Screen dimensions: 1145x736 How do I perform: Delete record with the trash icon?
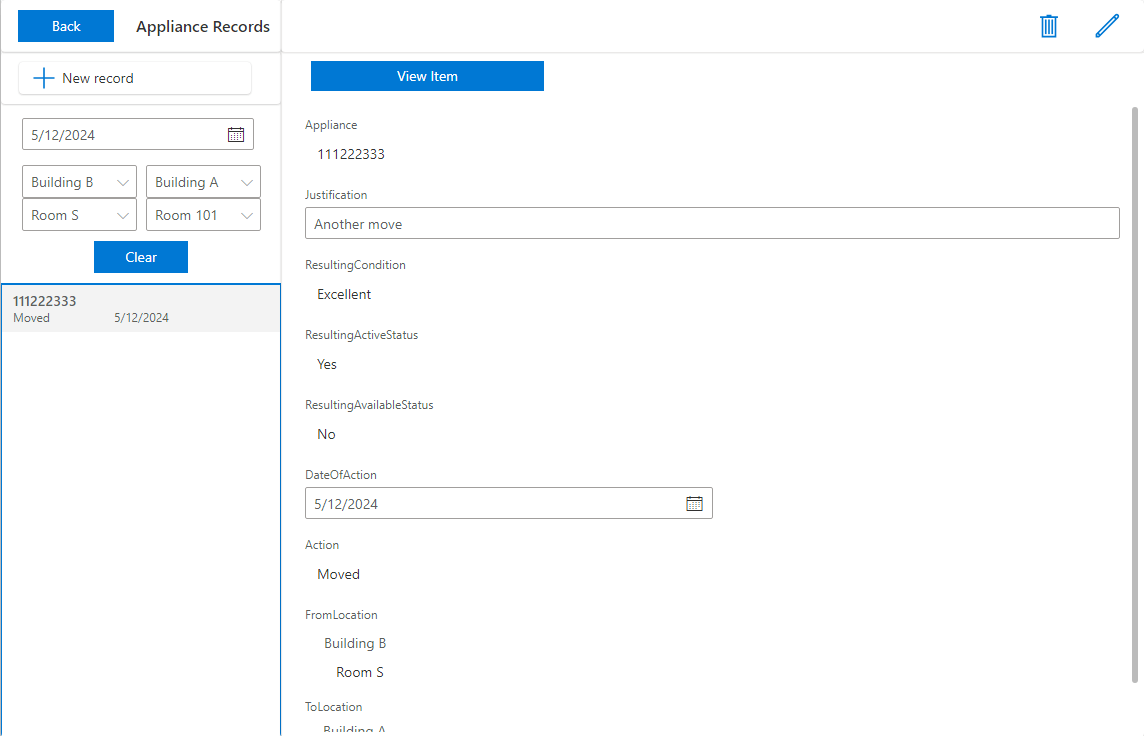pos(1049,26)
